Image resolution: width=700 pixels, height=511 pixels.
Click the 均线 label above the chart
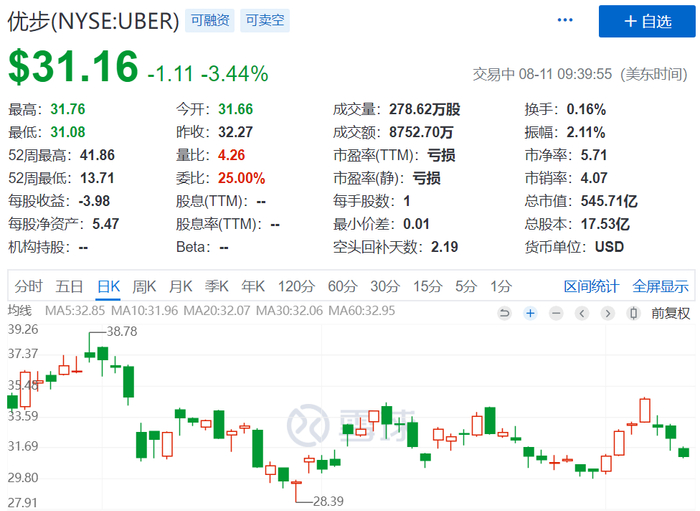[20, 311]
